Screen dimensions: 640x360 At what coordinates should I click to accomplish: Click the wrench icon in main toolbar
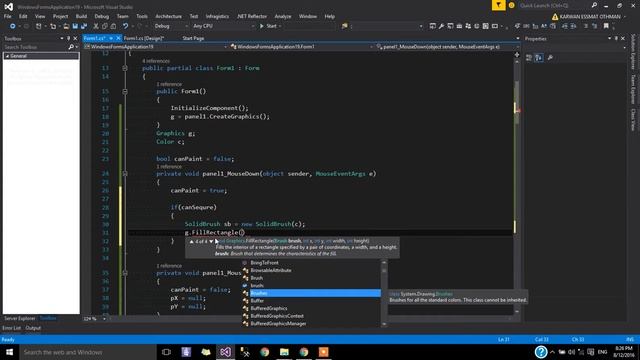point(441,26)
